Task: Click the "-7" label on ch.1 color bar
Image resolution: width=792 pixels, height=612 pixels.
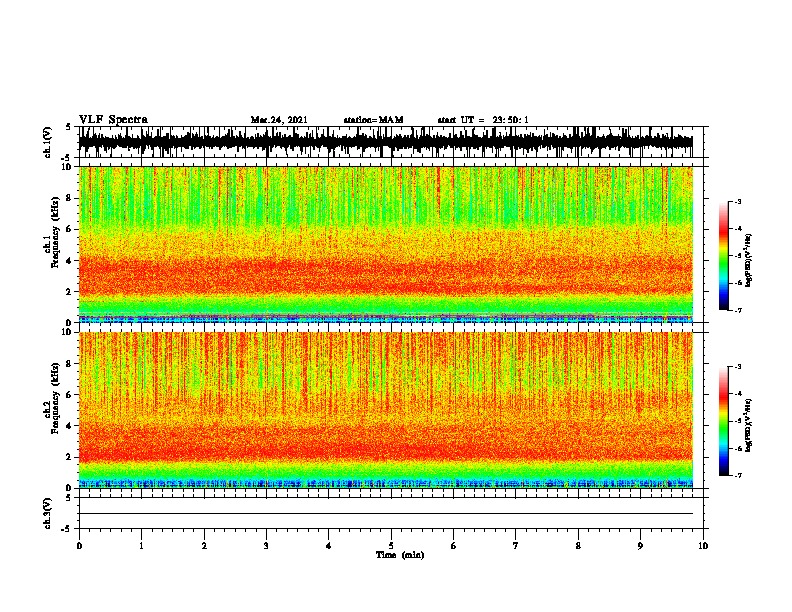Action: pyautogui.click(x=737, y=310)
